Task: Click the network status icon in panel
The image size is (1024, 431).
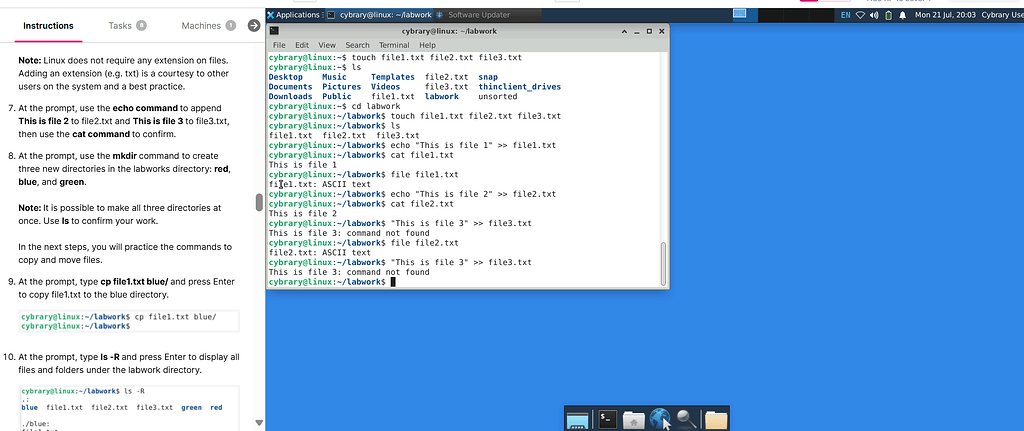Action: pyautogui.click(x=861, y=15)
